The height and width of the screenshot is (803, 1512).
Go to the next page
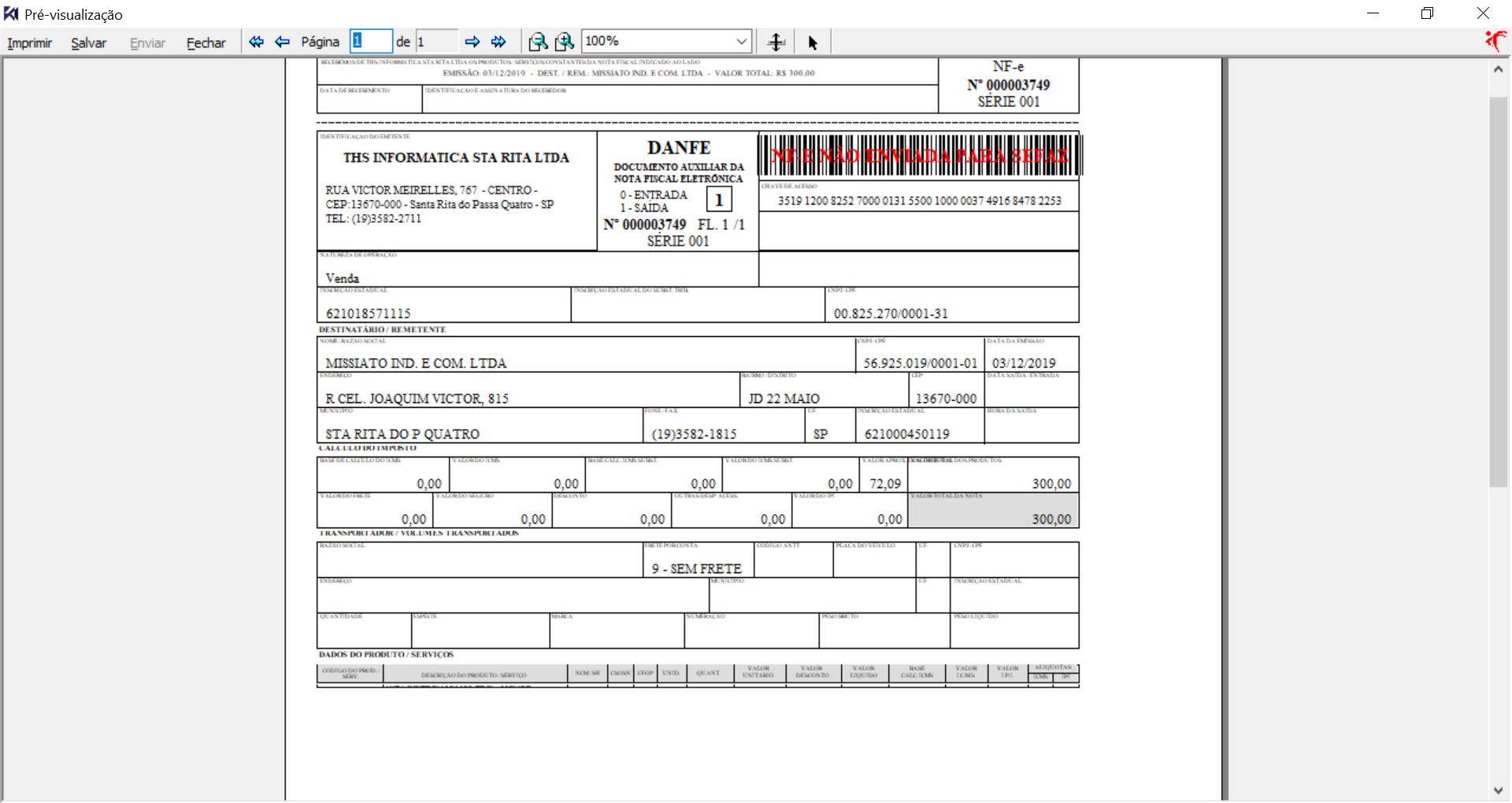pos(472,42)
